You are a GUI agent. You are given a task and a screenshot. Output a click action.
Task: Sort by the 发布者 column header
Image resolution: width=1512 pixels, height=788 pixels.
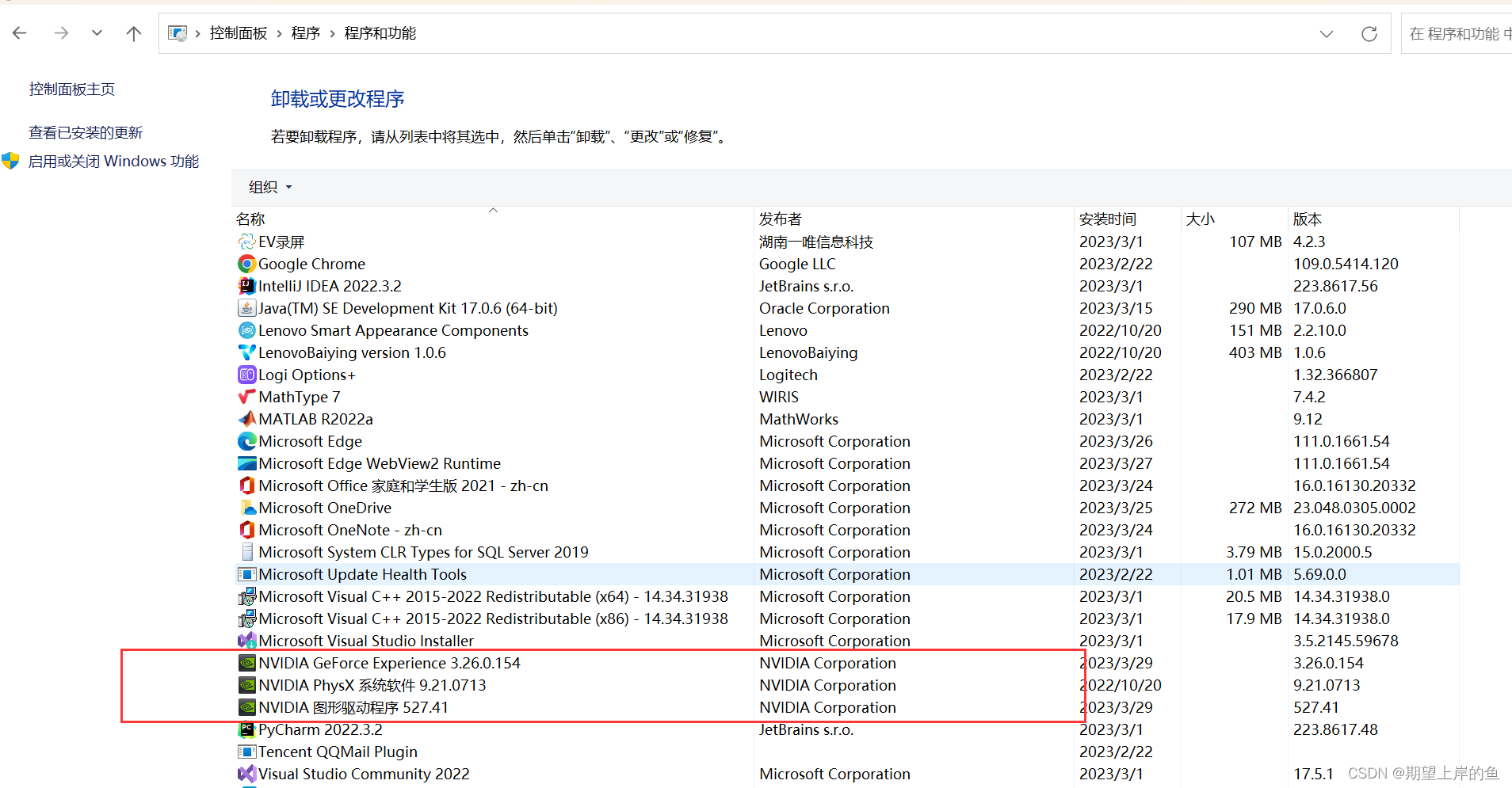click(781, 219)
